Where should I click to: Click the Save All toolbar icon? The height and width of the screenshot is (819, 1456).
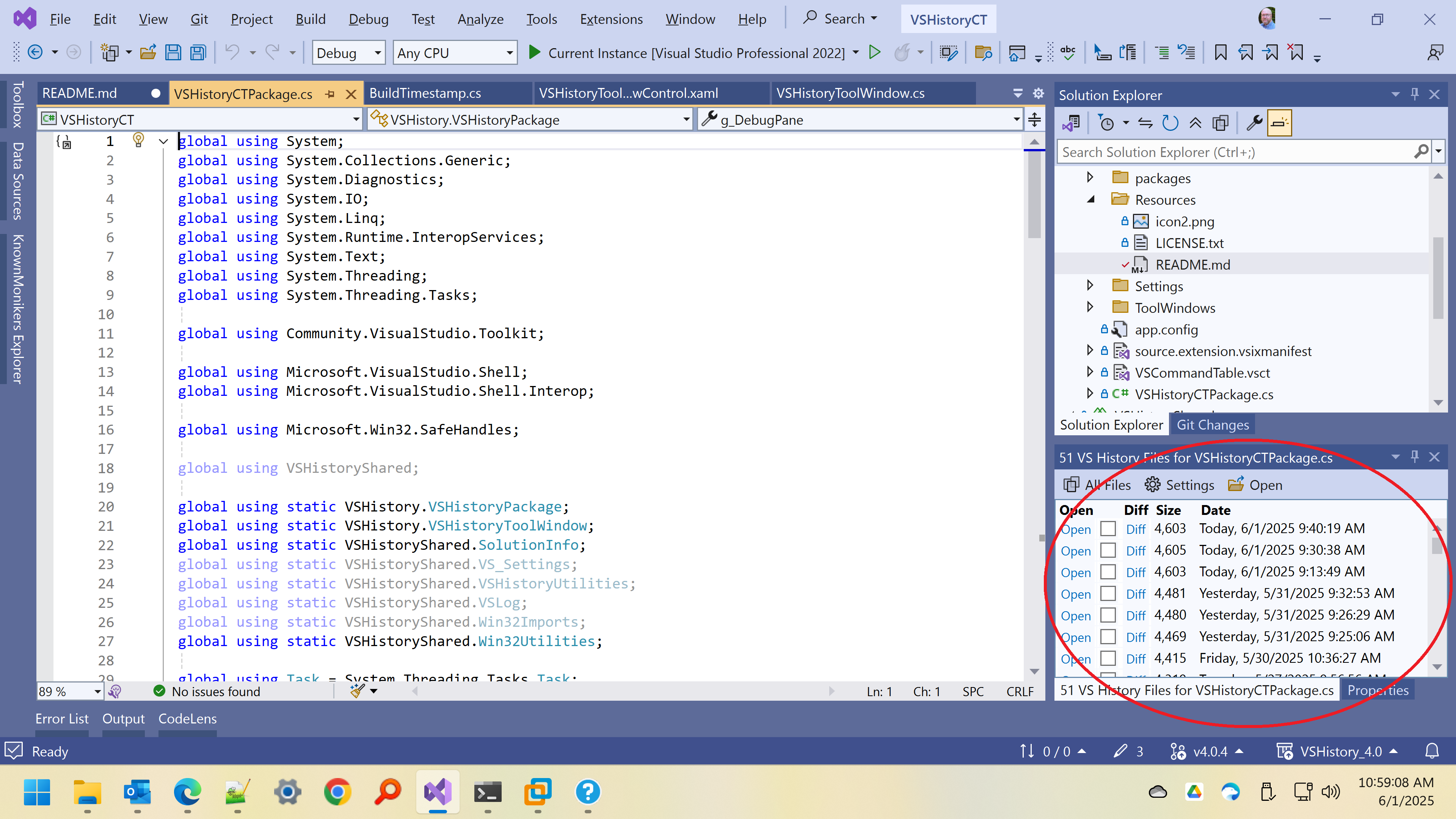(x=197, y=52)
